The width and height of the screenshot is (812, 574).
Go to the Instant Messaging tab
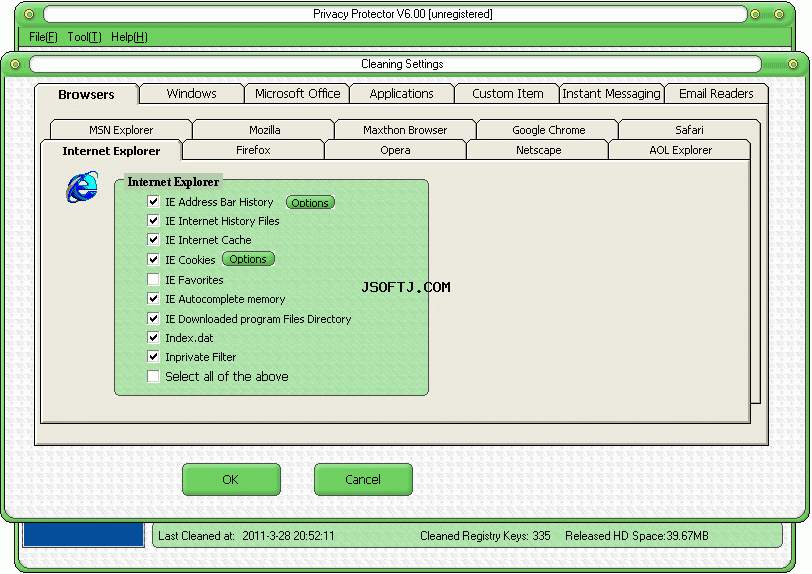click(612, 94)
